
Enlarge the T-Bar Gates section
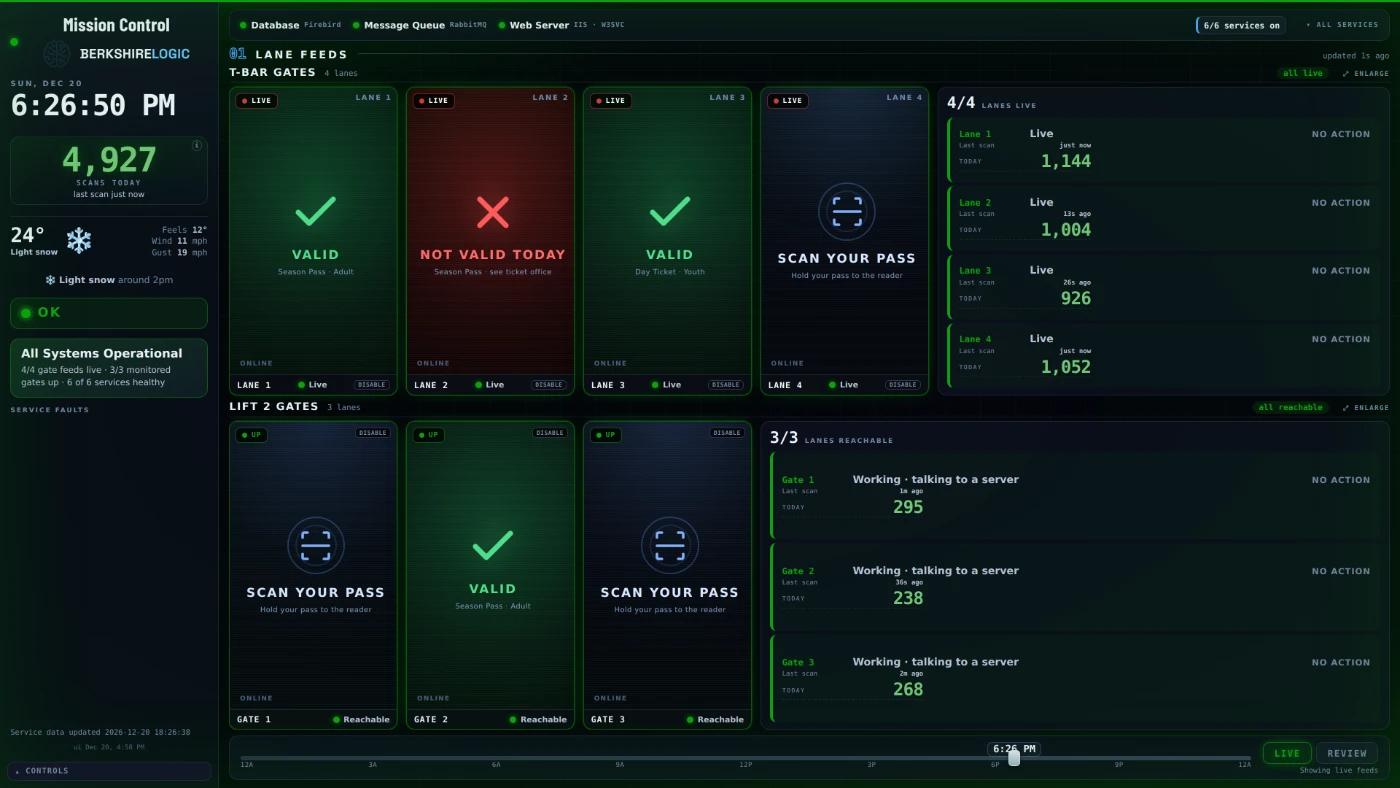pos(1365,73)
